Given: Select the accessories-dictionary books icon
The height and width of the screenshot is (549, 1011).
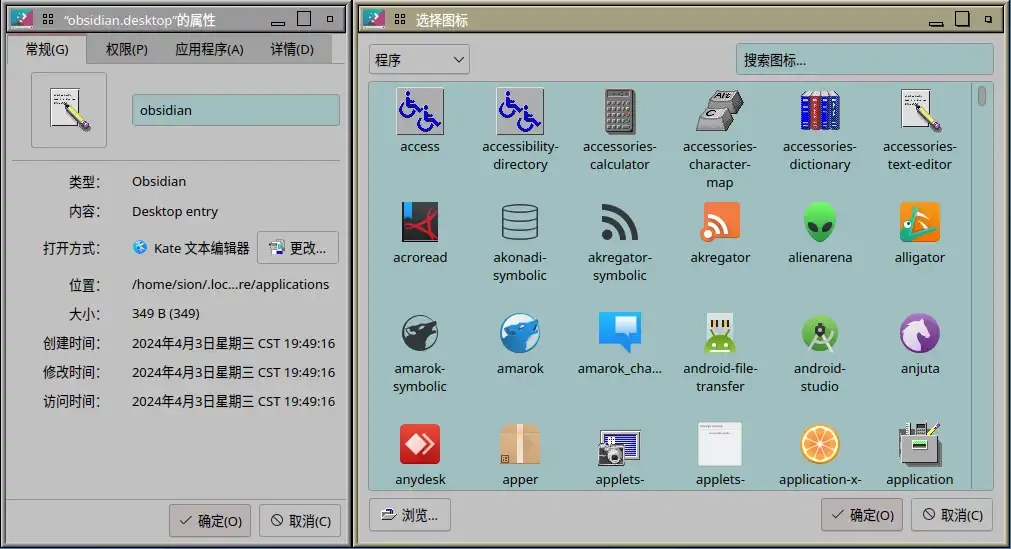Looking at the screenshot, I should (x=820, y=112).
